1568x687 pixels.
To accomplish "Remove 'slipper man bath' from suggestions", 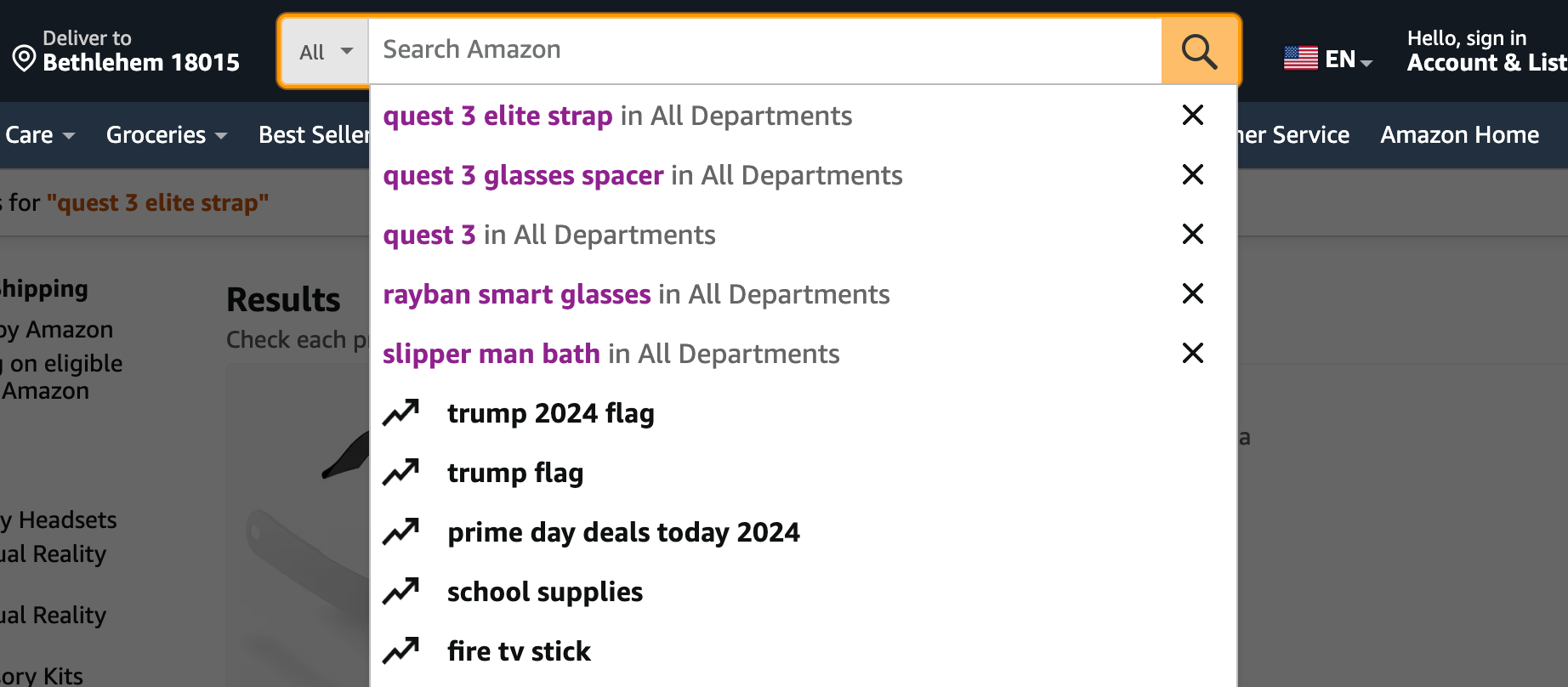I will tap(1193, 353).
